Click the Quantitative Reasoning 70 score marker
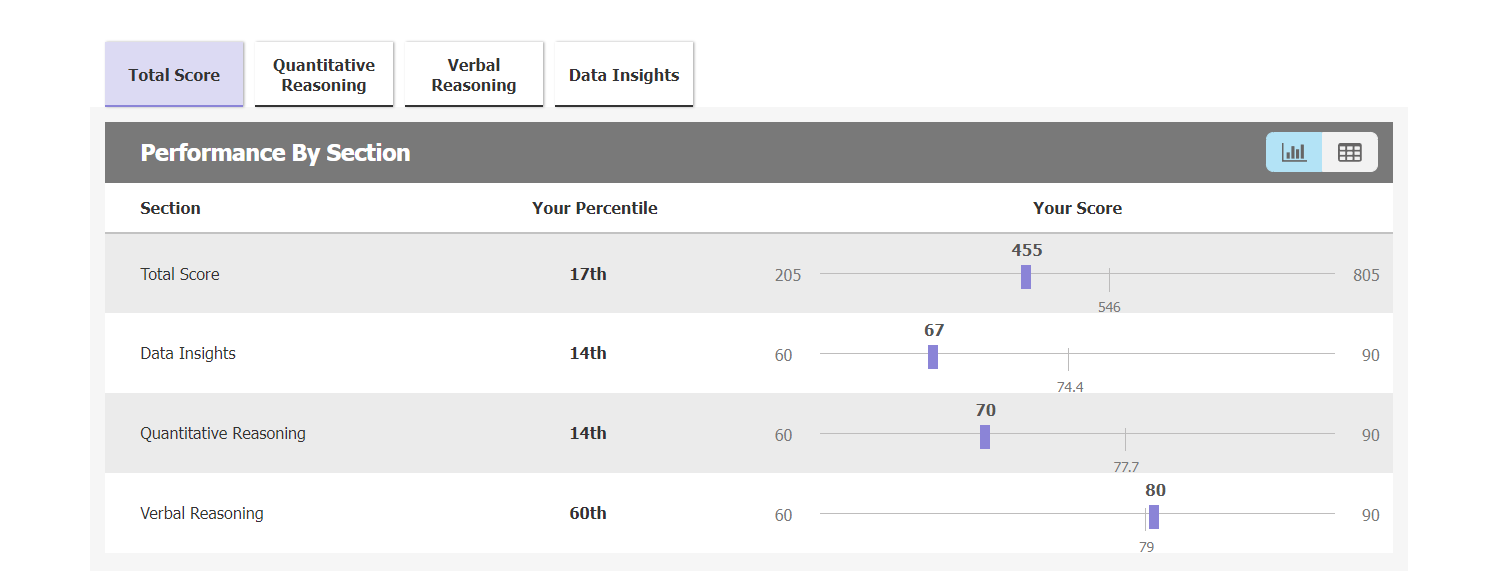 click(x=985, y=437)
